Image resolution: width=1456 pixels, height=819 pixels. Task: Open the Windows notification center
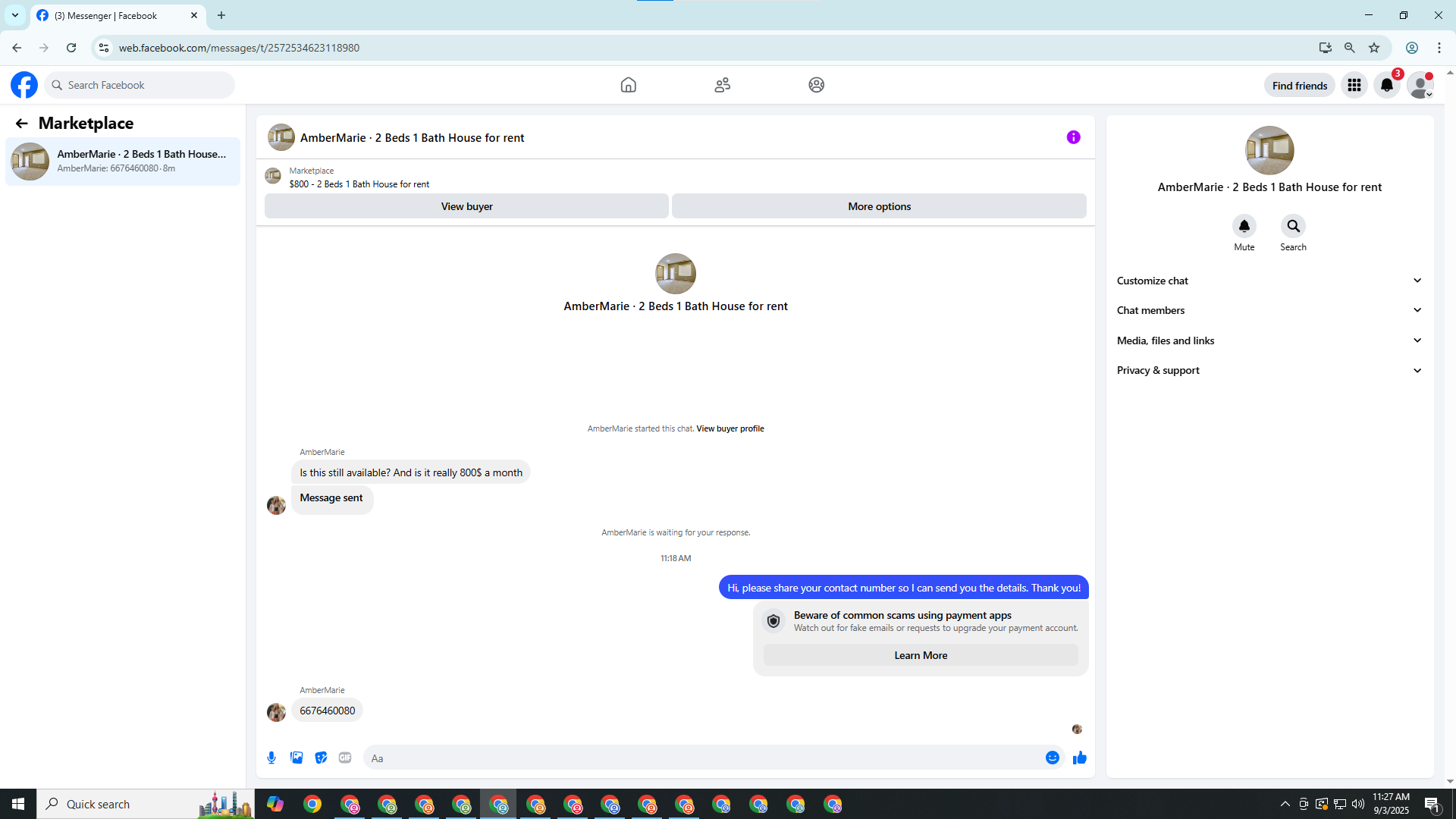[1432, 804]
